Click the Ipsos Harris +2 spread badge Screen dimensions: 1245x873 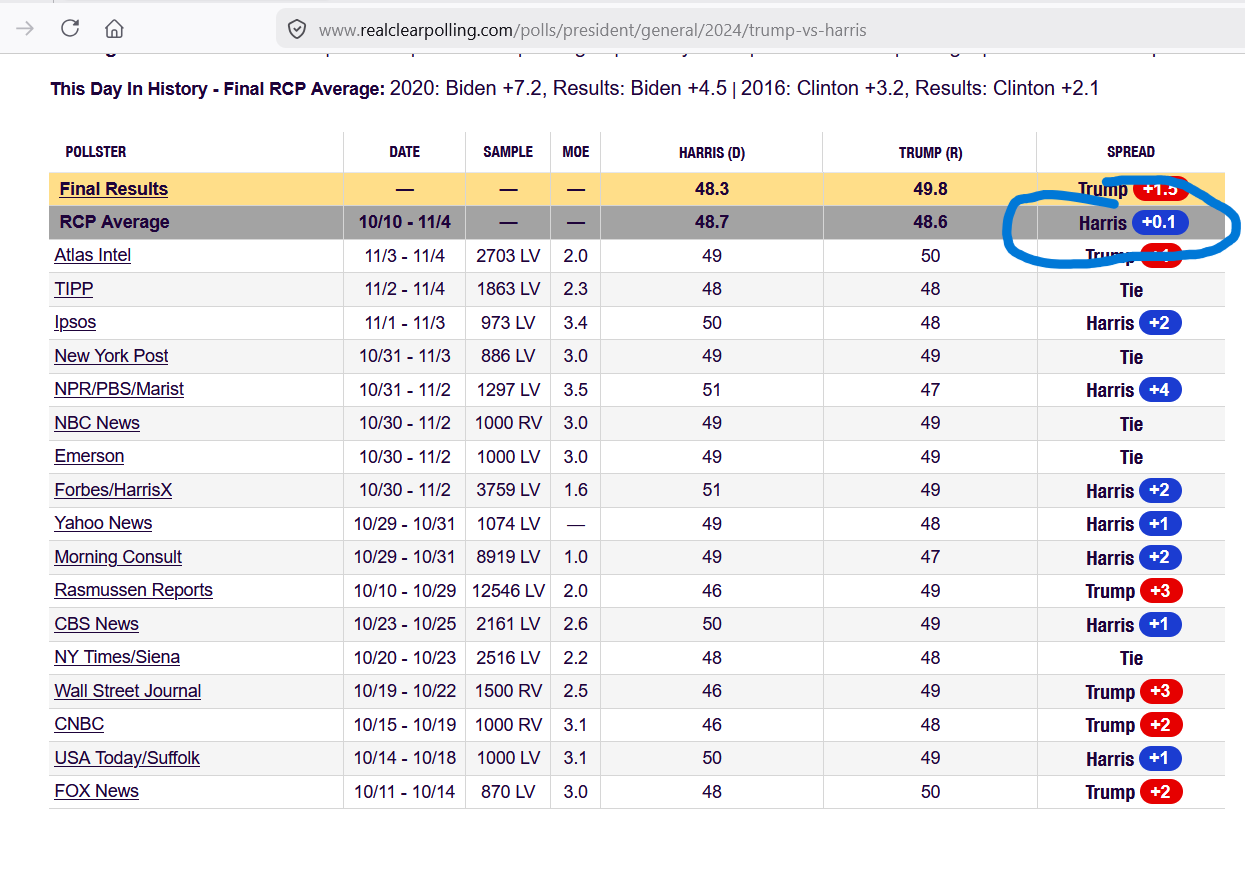point(1160,323)
